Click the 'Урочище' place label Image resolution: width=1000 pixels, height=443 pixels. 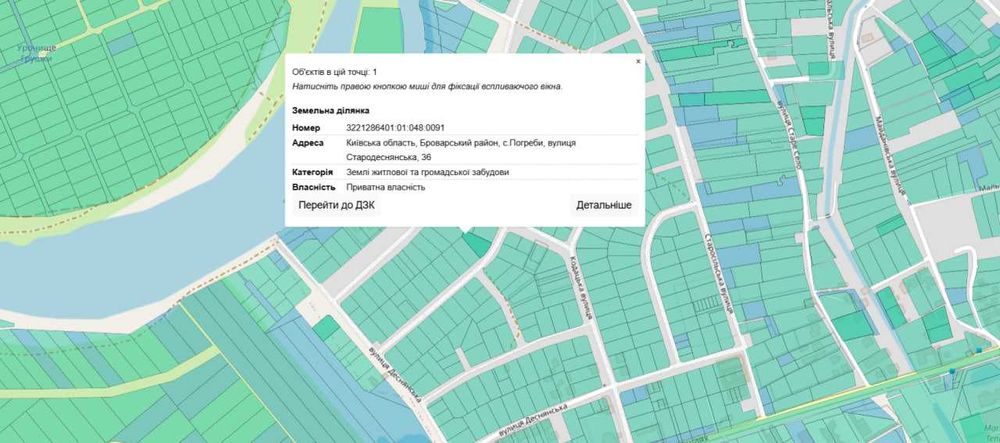pos(36,48)
